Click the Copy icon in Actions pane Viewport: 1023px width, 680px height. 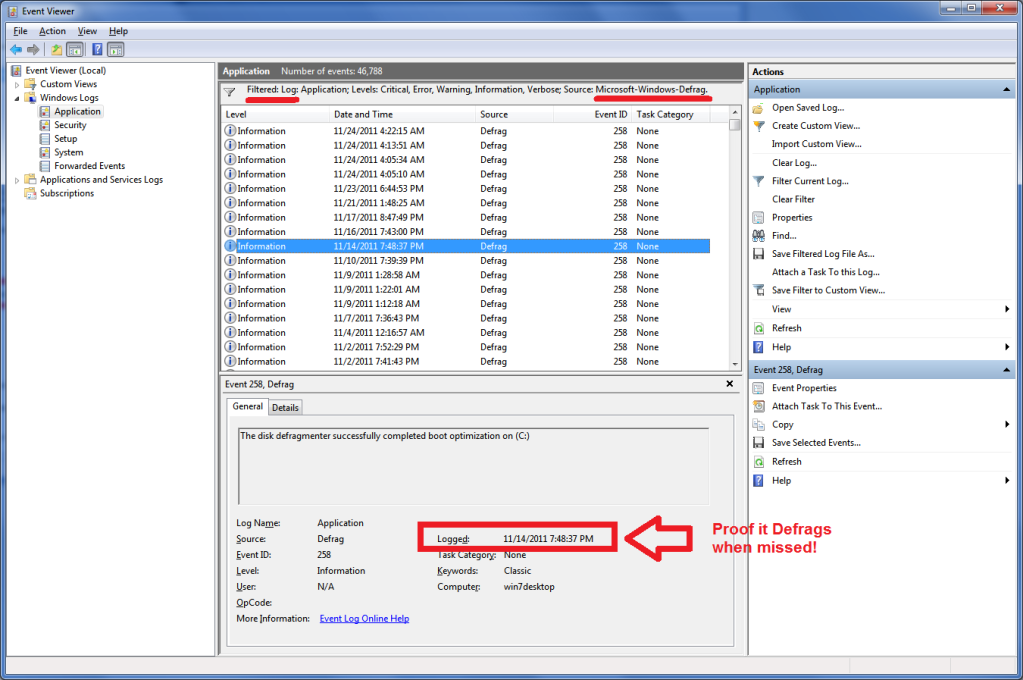click(758, 424)
